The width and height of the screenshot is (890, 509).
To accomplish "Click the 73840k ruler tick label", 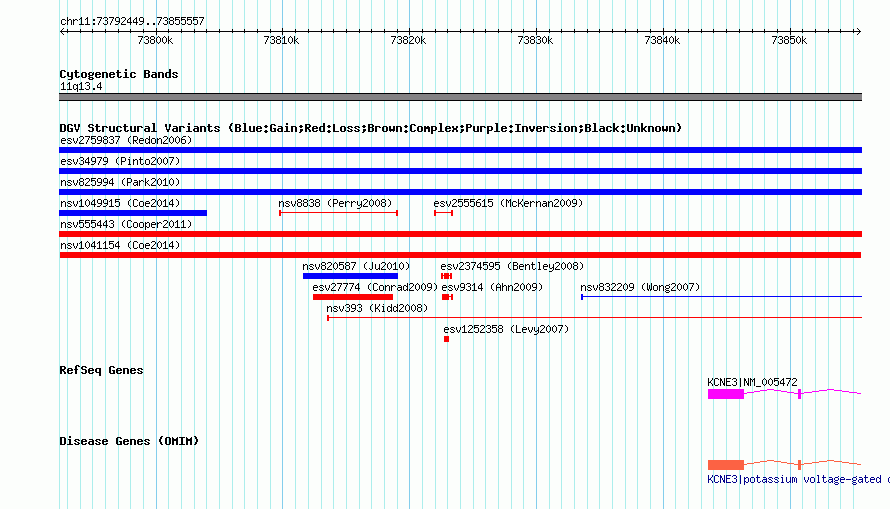I will click(662, 40).
